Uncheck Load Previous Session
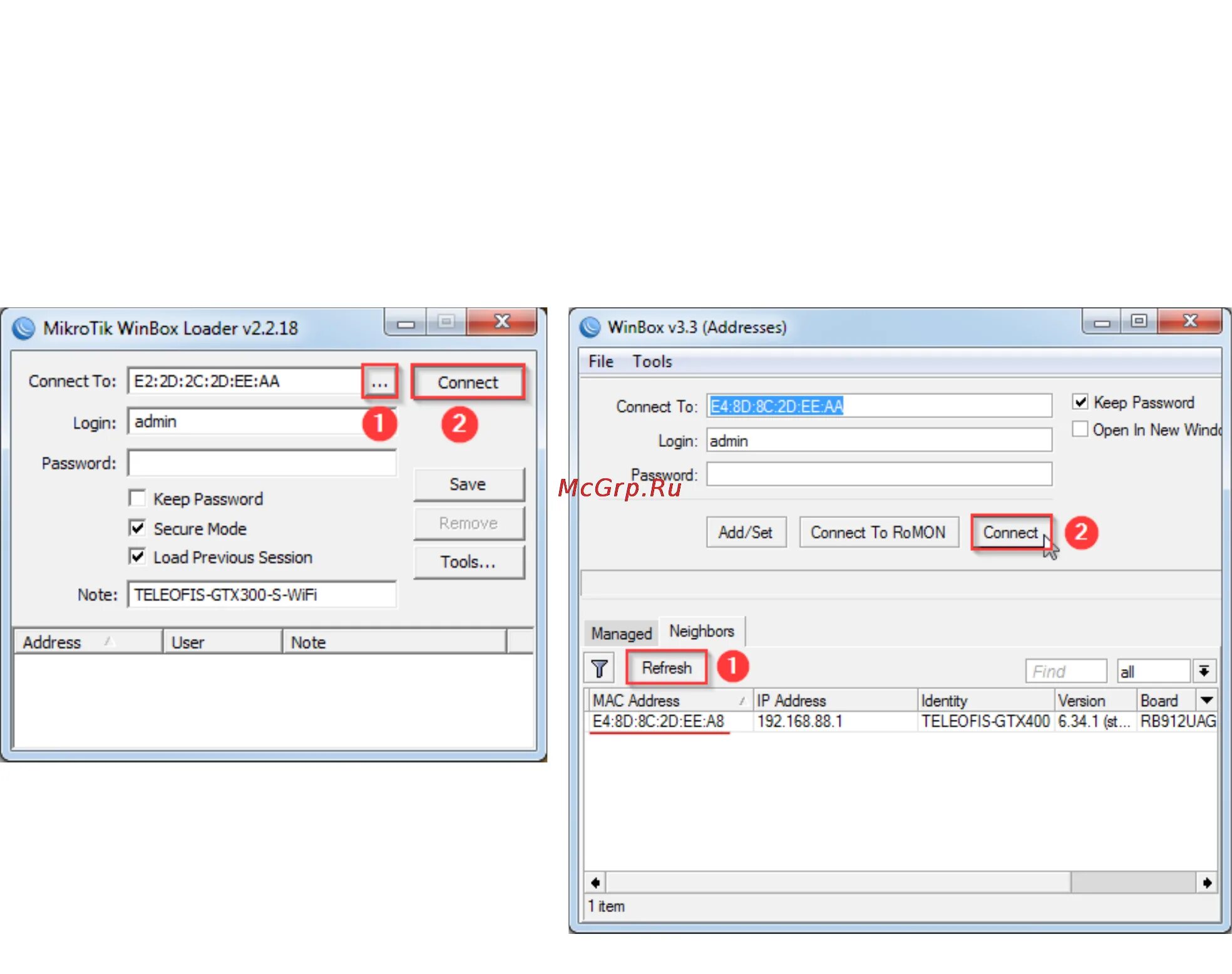1232x974 pixels. [x=137, y=556]
